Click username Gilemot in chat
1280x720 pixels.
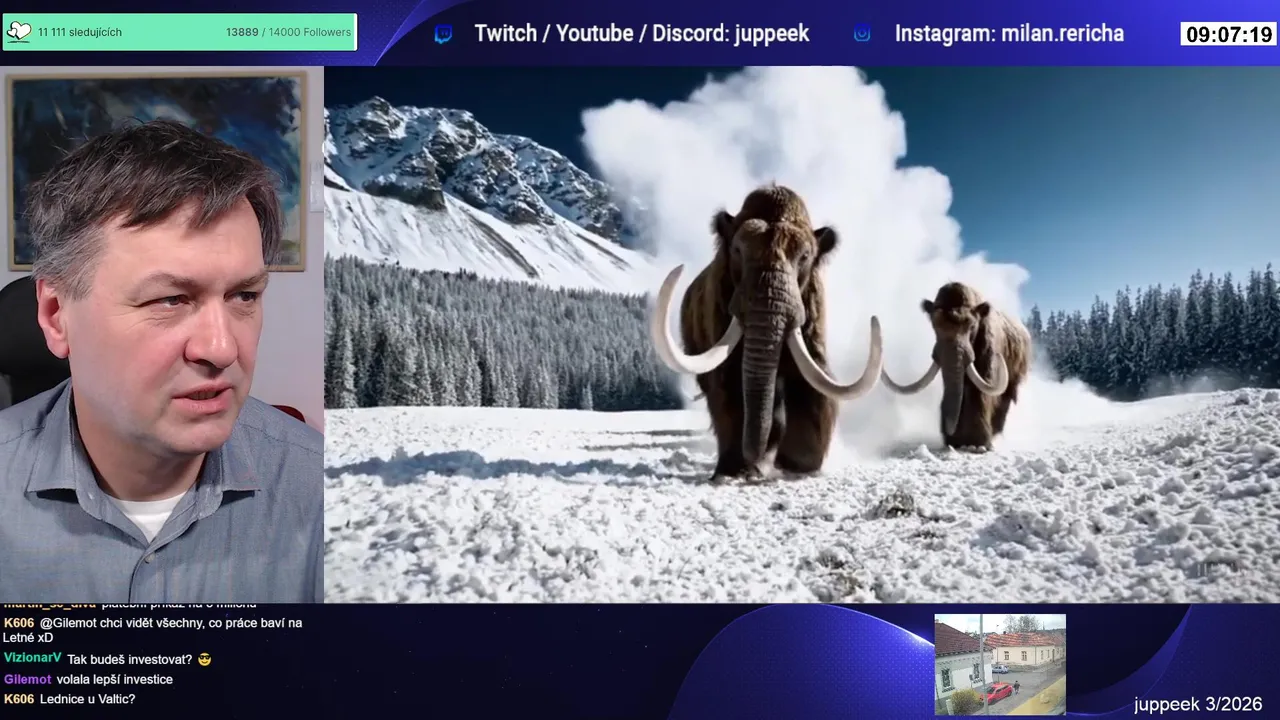point(28,679)
